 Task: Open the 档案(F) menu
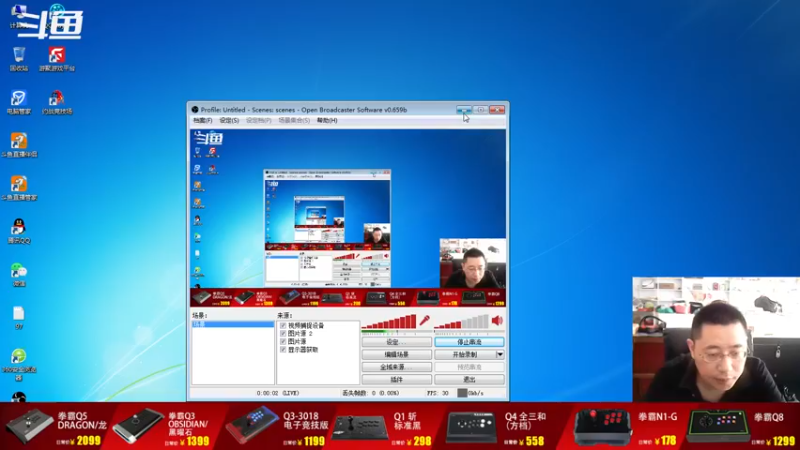[x=203, y=121]
